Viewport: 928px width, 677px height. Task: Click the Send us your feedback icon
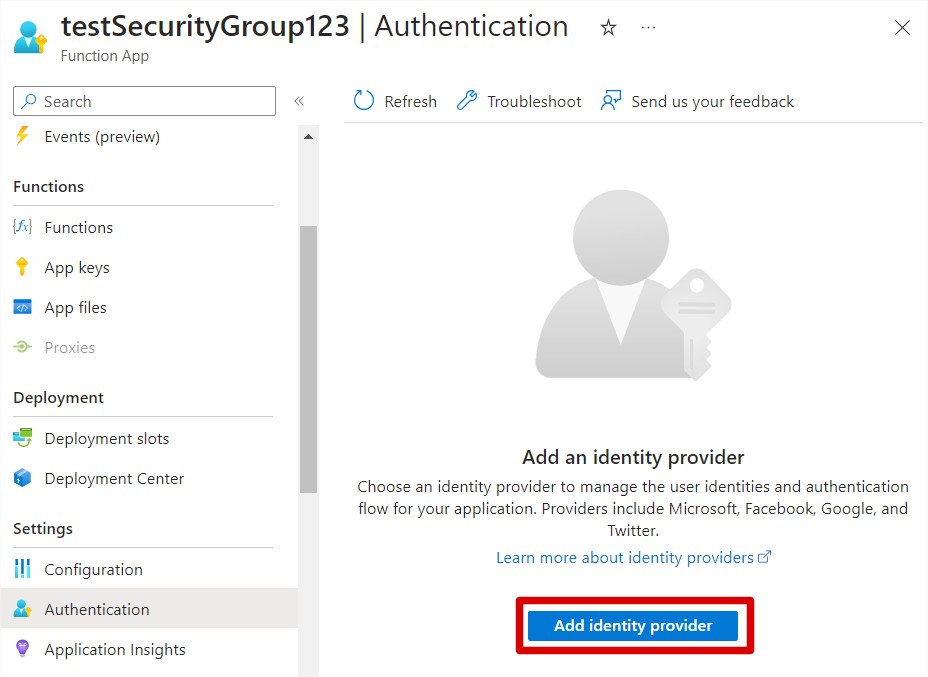pos(611,101)
